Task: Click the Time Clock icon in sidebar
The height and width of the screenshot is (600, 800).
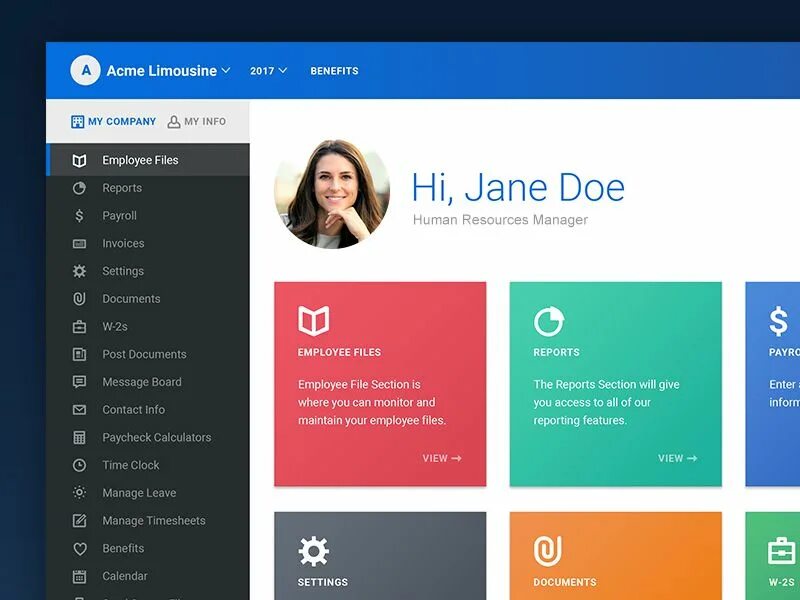Action: coord(79,465)
